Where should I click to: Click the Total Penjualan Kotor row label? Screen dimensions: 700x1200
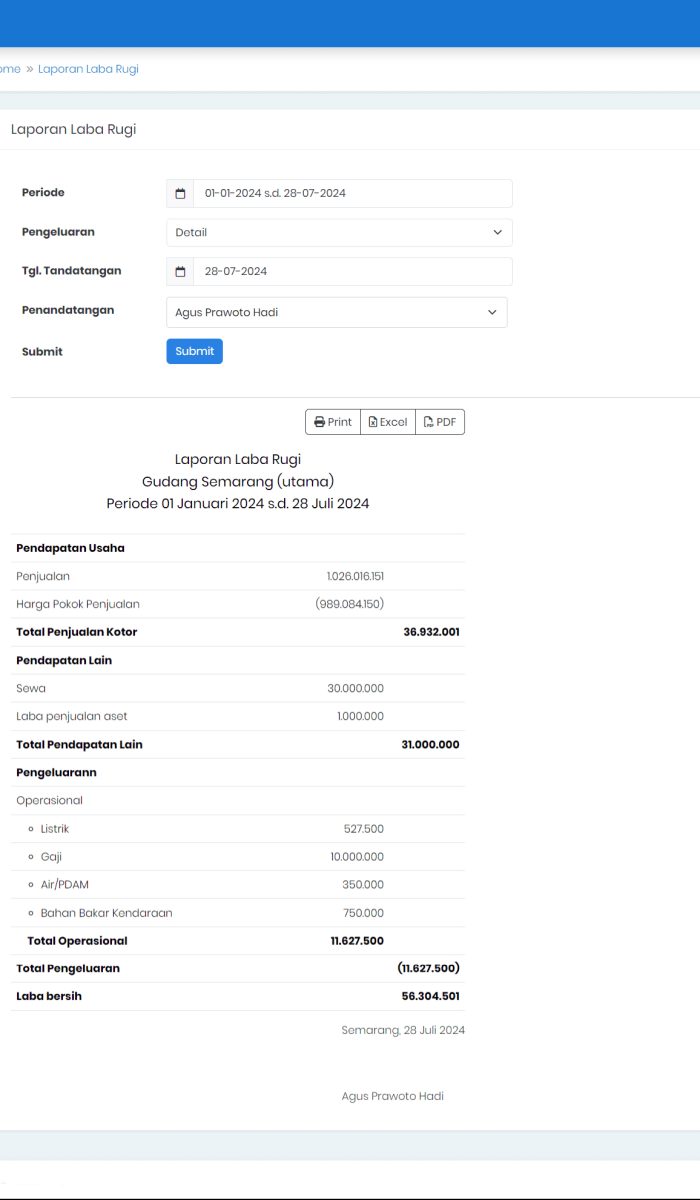coord(77,632)
